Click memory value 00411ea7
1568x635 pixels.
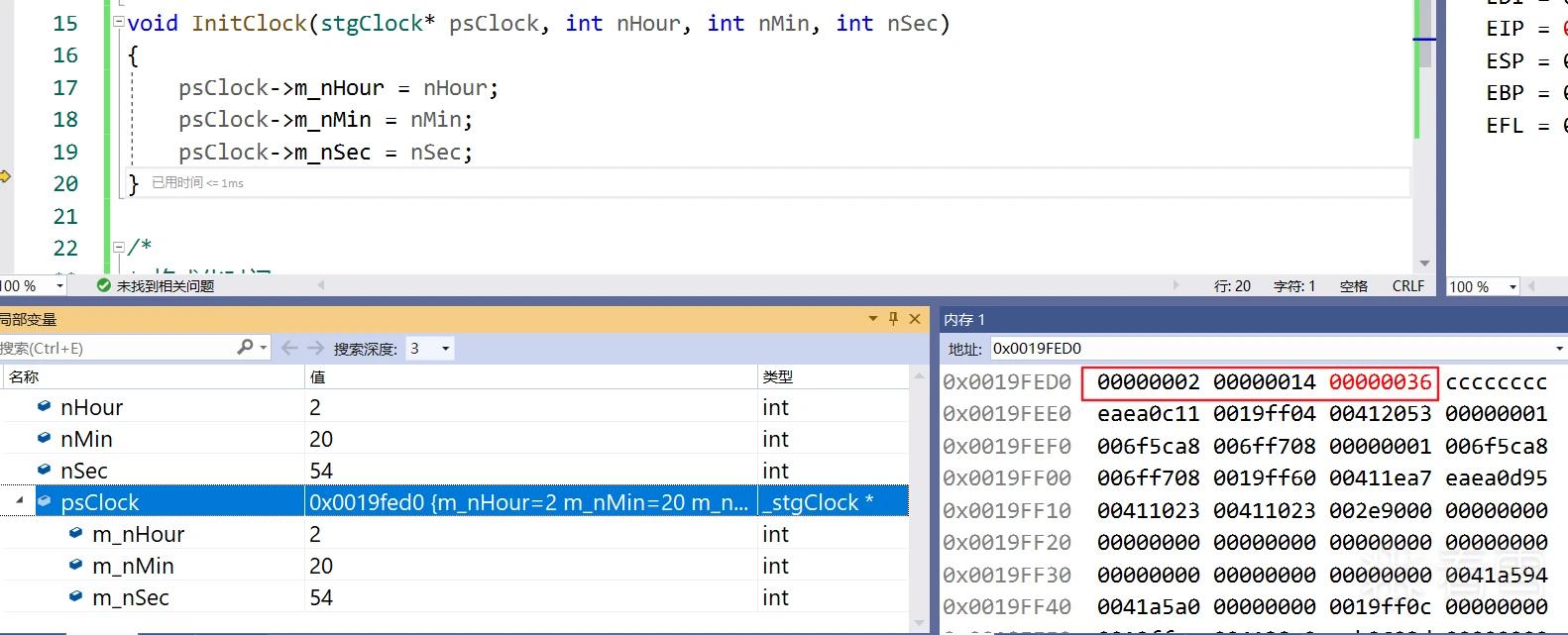coord(1380,477)
